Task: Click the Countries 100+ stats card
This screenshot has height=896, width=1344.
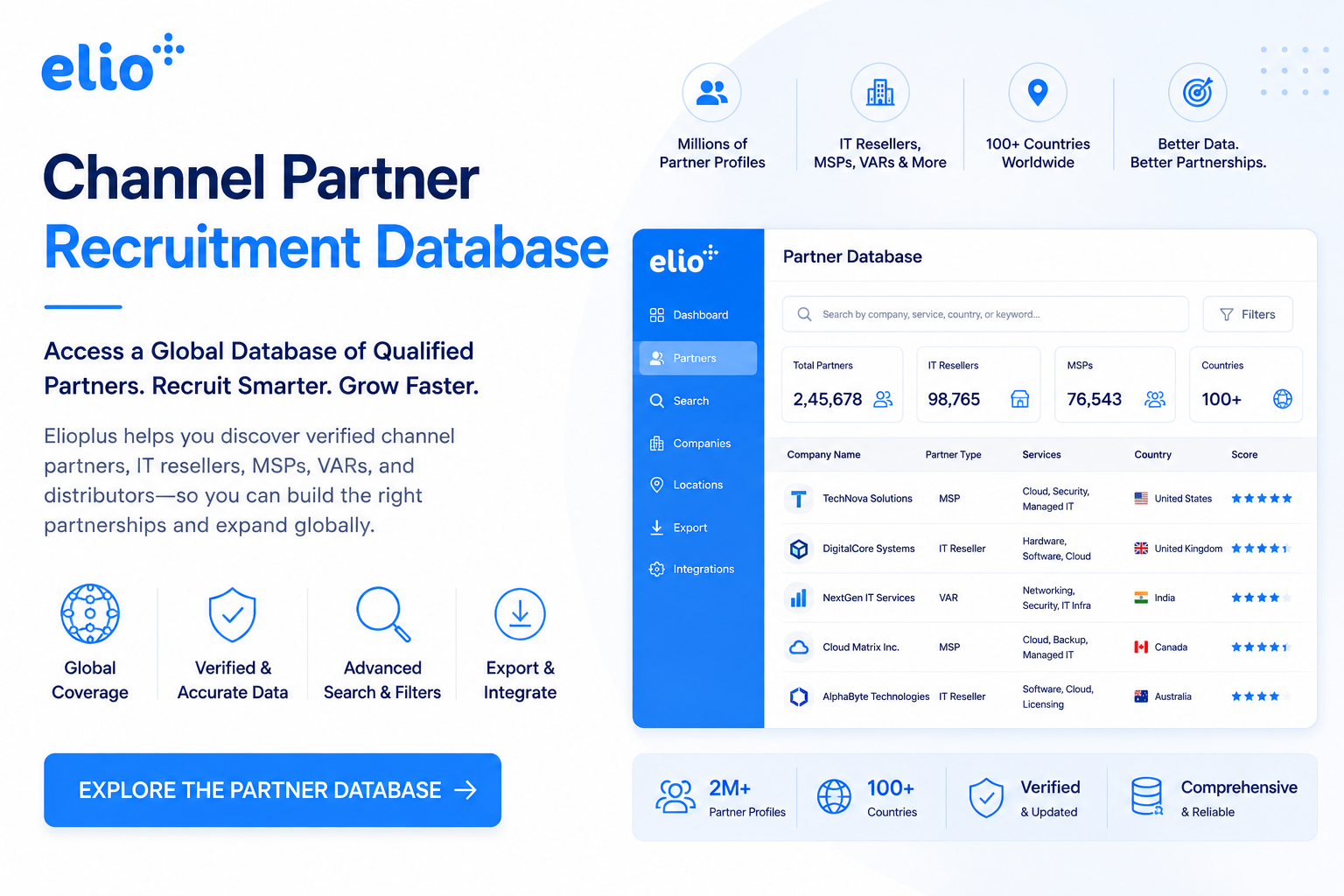Action: [1246, 385]
